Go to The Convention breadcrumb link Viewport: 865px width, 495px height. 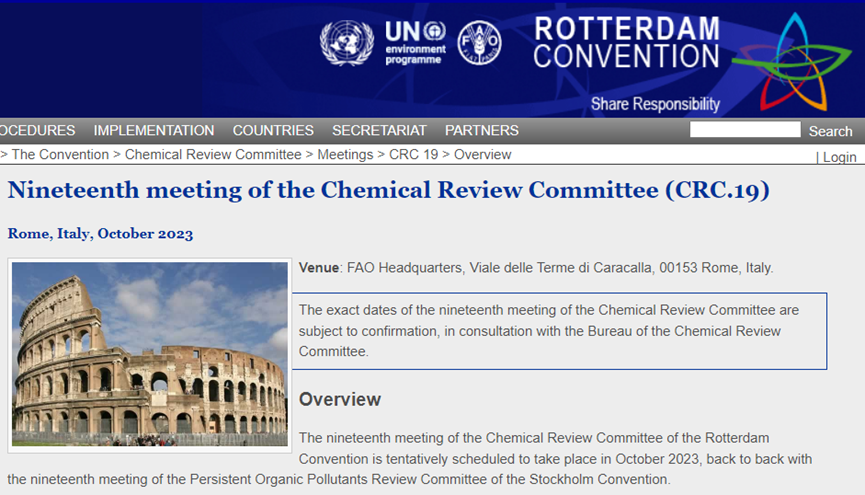coord(60,155)
